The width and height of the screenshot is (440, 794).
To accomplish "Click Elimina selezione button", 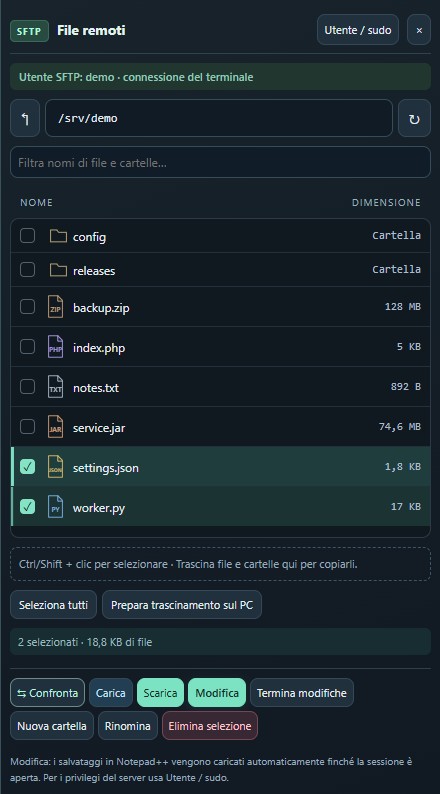I will click(x=210, y=726).
